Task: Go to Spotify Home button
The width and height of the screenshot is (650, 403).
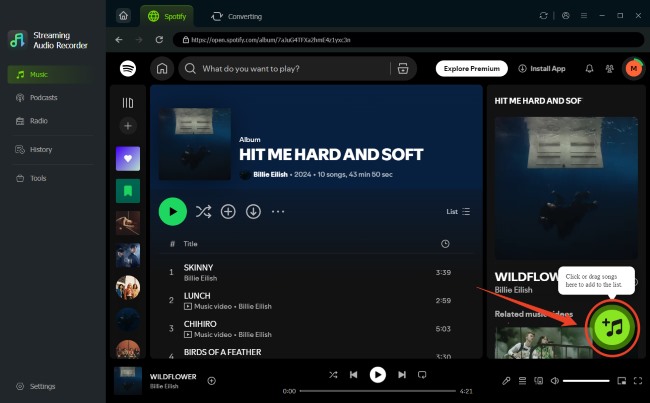Action: tap(162, 68)
